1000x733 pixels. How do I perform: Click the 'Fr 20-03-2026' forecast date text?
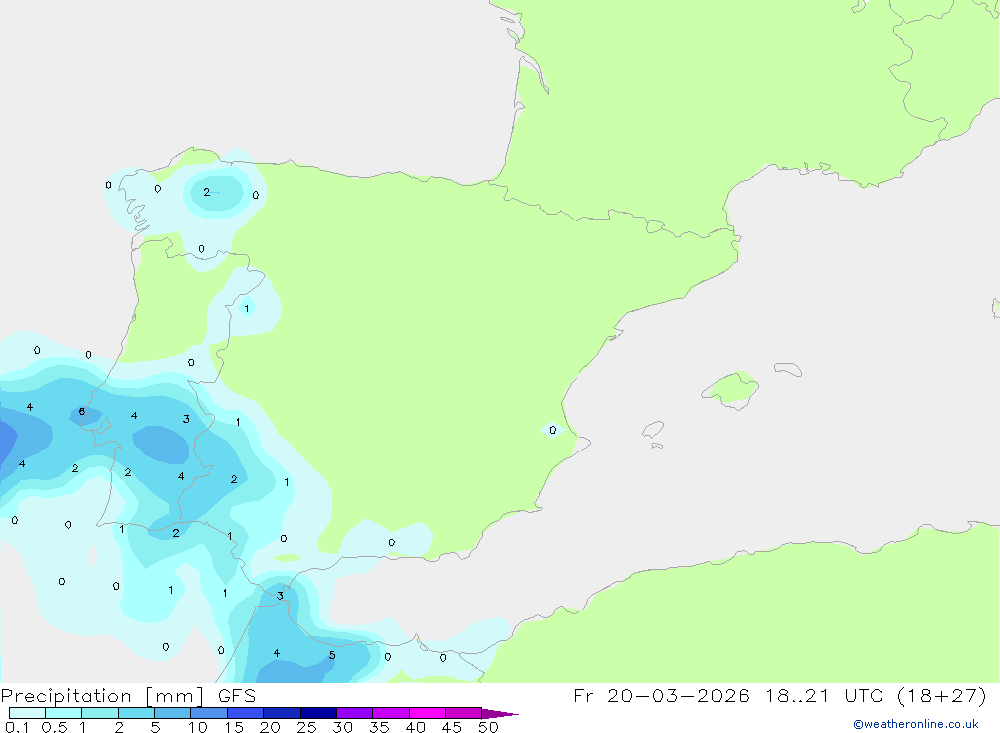661,695
